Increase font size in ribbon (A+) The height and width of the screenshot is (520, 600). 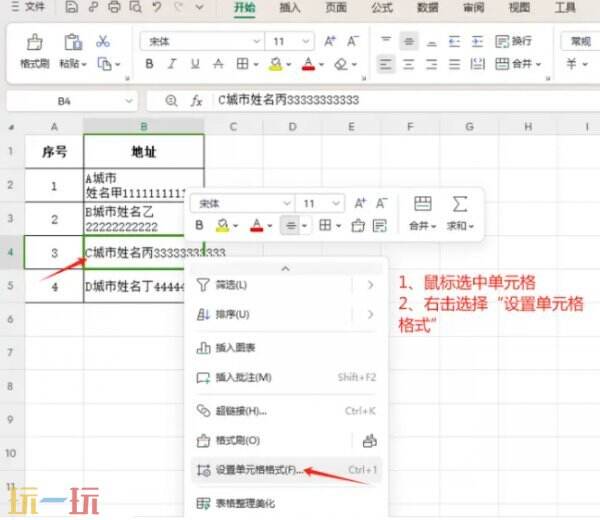click(x=330, y=41)
